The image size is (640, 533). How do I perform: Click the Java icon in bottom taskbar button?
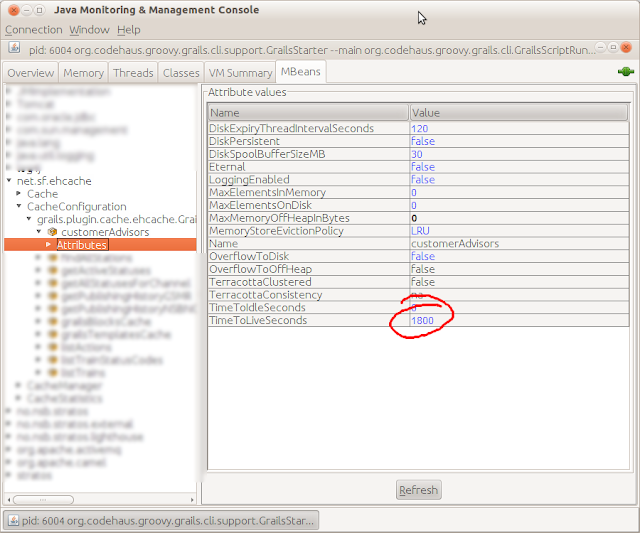(13, 520)
